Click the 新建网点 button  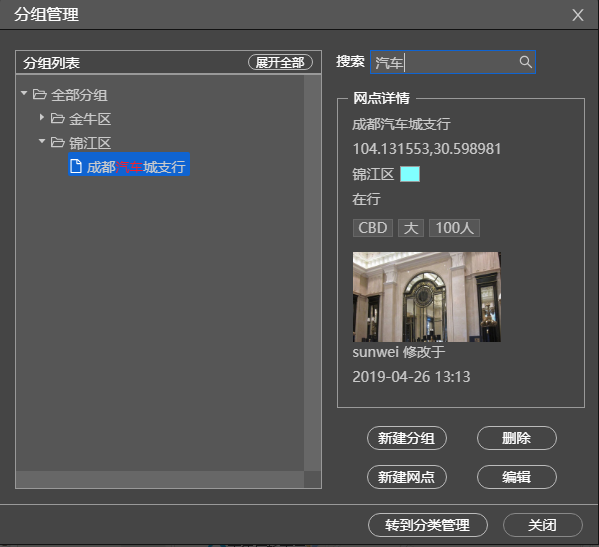point(407,477)
